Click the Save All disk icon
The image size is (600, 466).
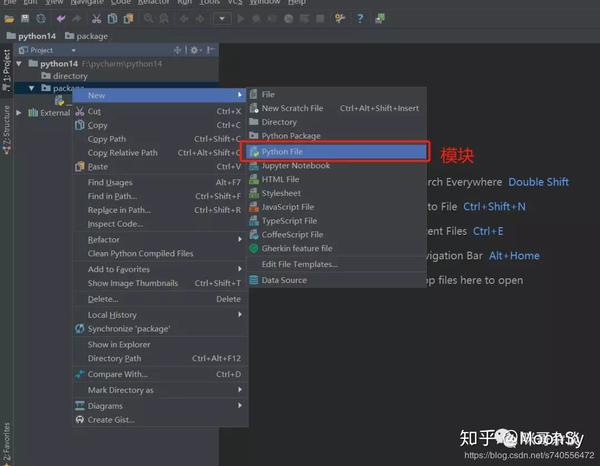(x=25, y=18)
